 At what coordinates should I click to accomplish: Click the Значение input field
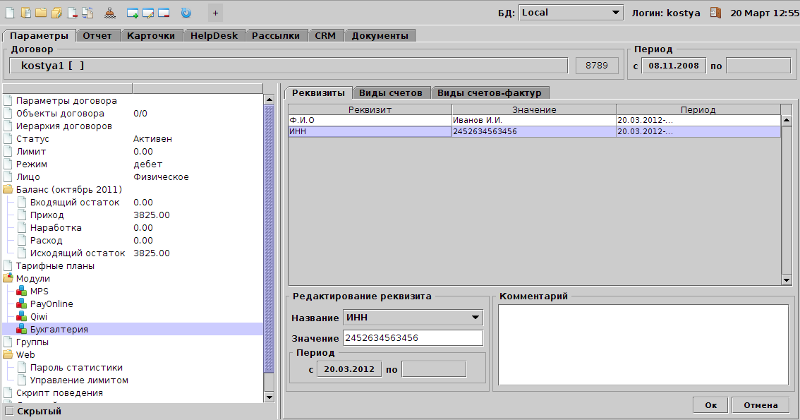coord(412,339)
